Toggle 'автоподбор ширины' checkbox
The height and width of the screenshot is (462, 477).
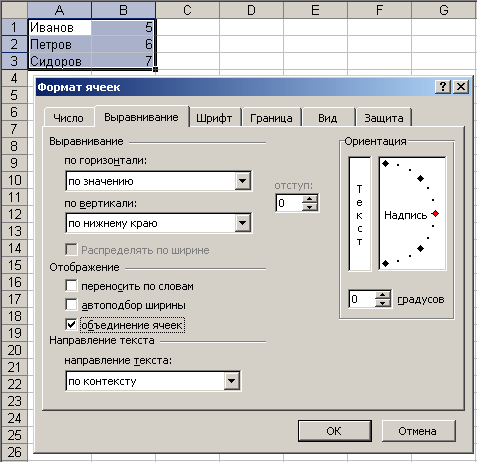(x=71, y=305)
